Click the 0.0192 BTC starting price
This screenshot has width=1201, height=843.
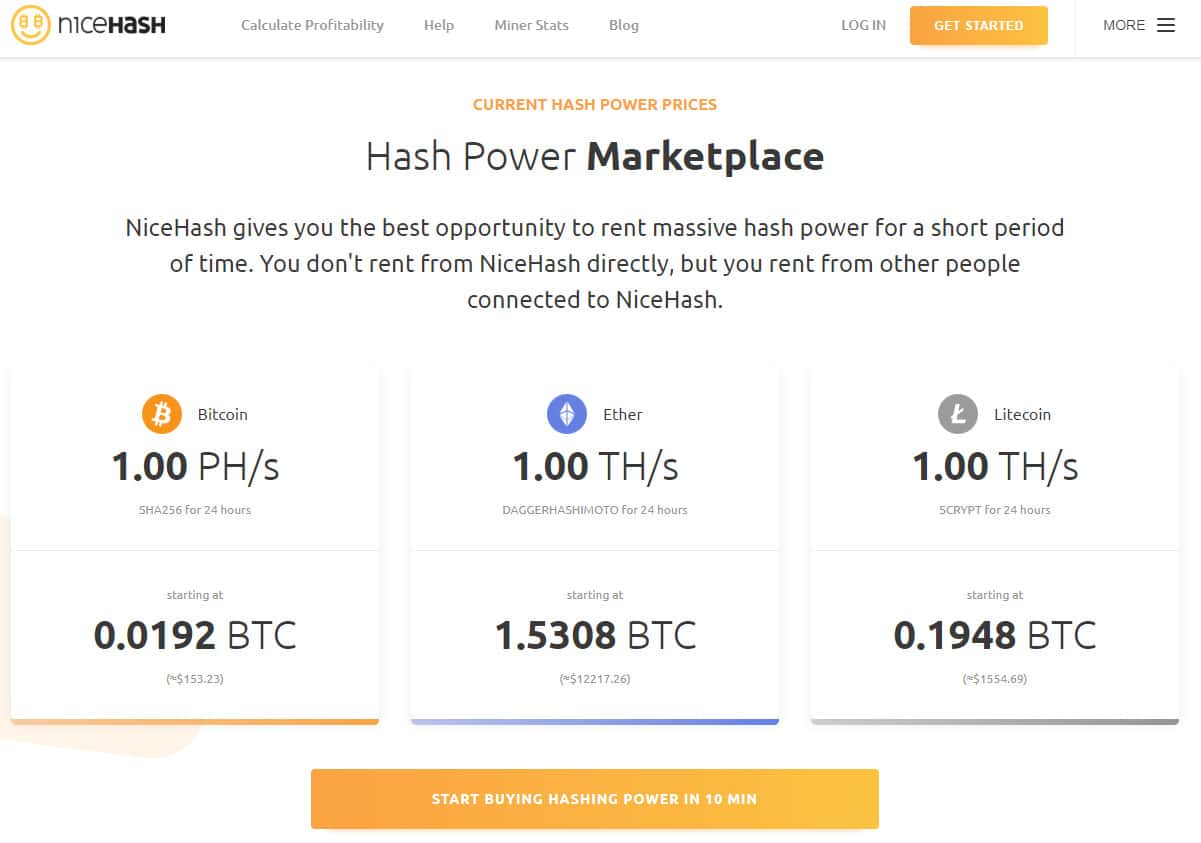click(x=195, y=636)
